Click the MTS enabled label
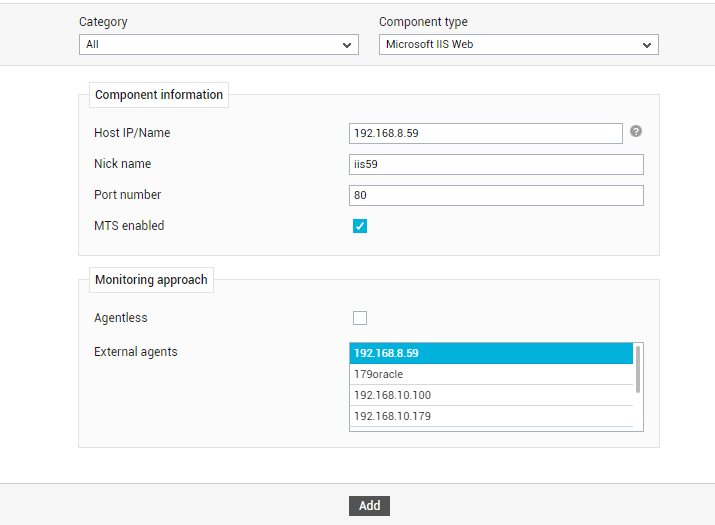Image resolution: width=715 pixels, height=525 pixels. pos(129,226)
